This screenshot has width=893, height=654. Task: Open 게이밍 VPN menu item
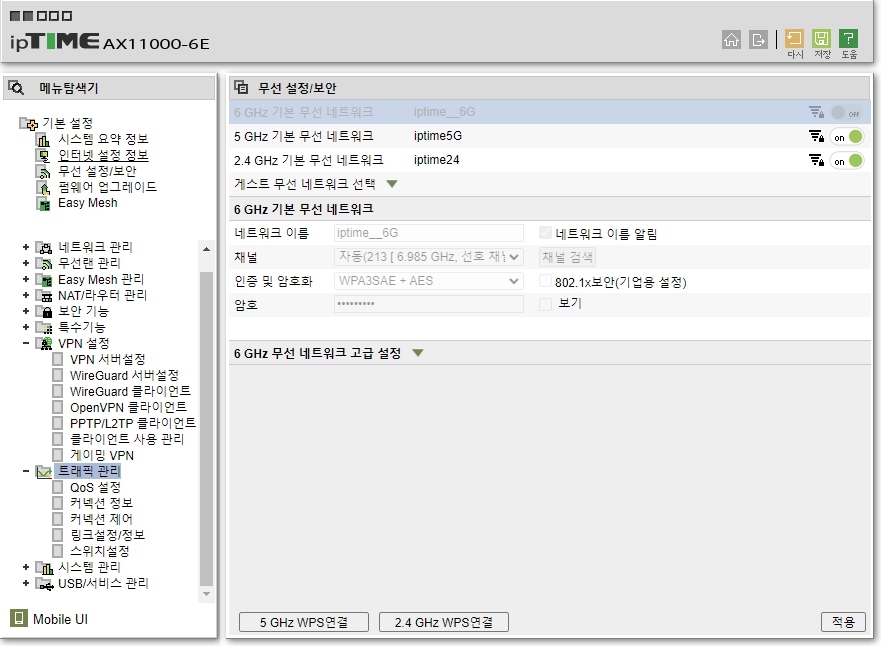pyautogui.click(x=101, y=456)
